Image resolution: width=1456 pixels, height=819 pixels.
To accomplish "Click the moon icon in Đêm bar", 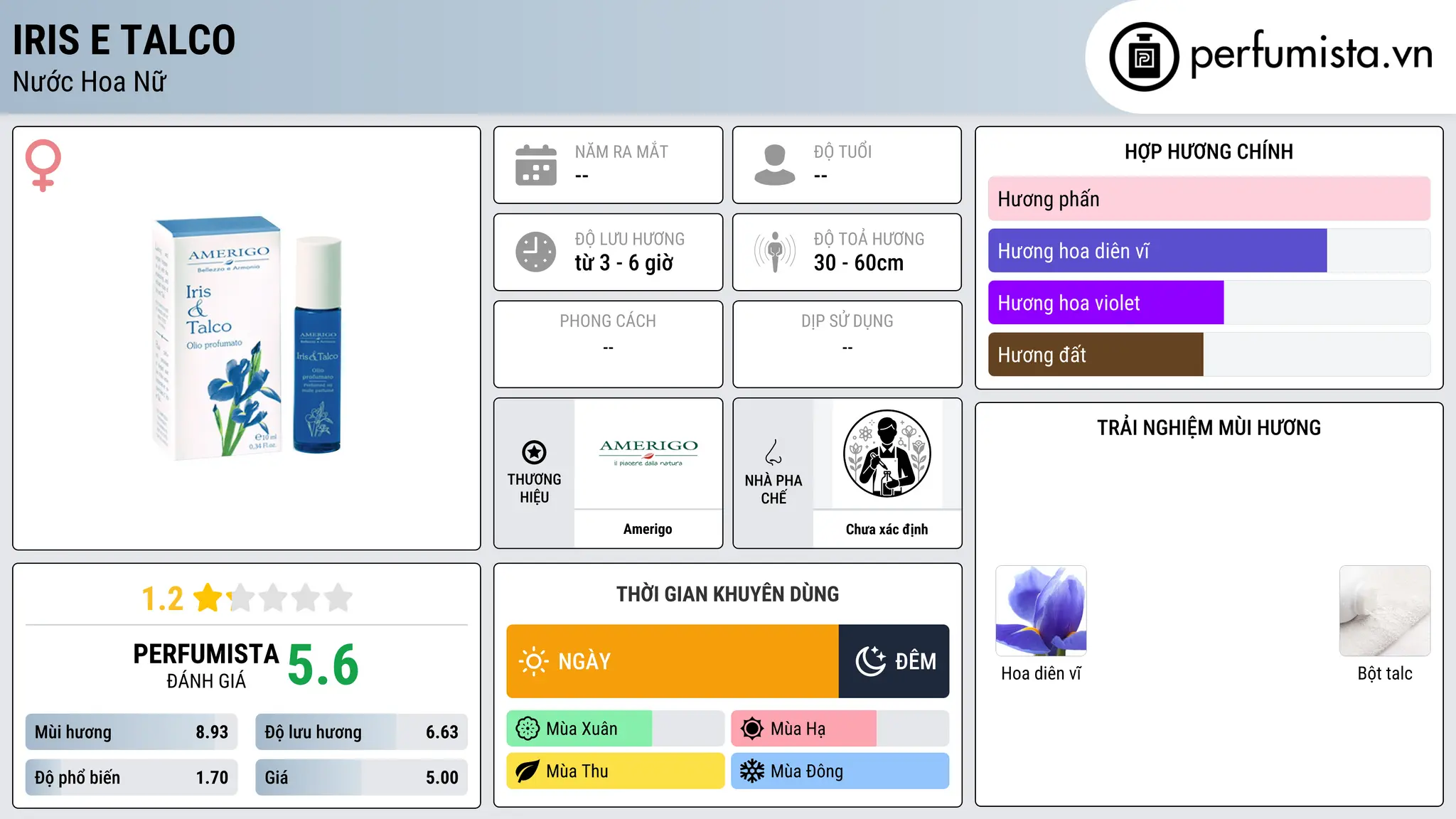I will (870, 661).
